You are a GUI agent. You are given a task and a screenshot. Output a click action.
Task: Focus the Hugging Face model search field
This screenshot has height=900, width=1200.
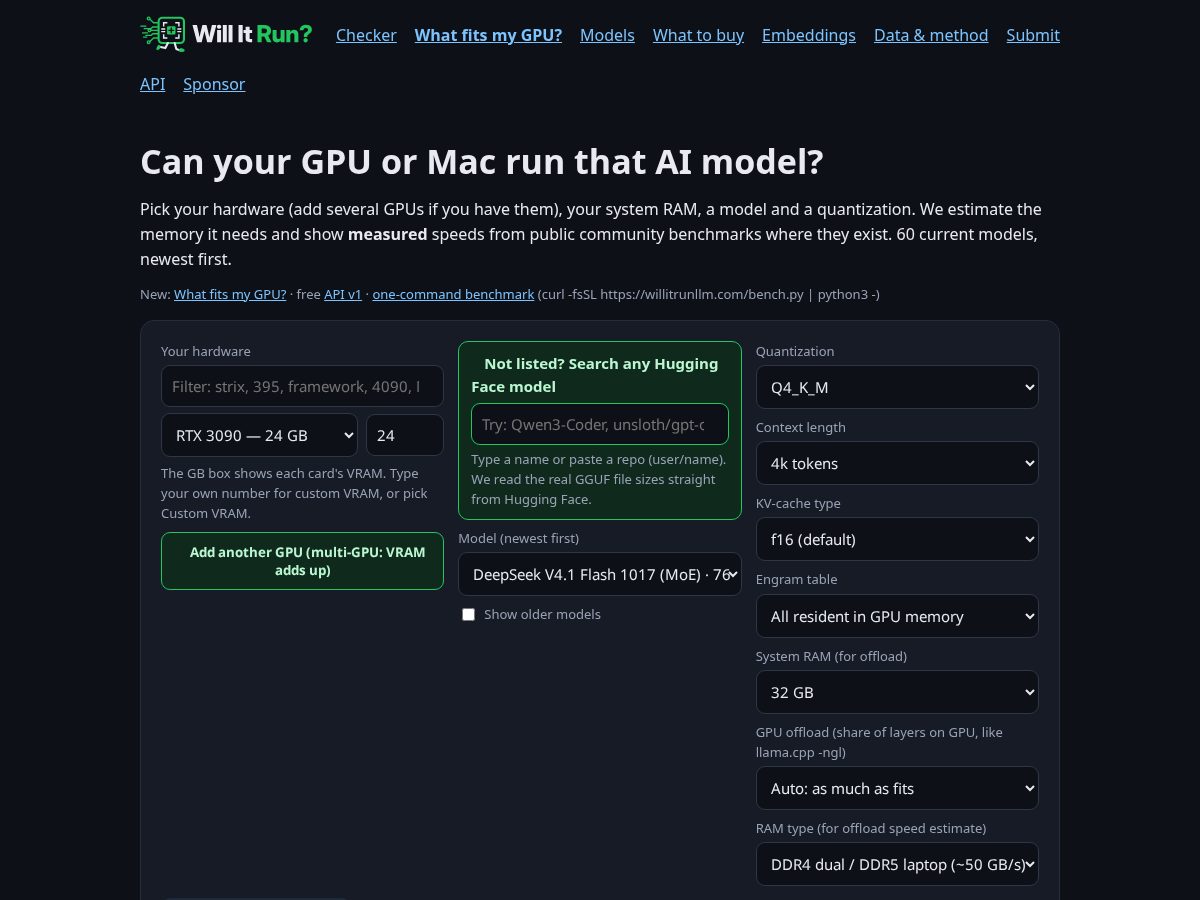[600, 424]
